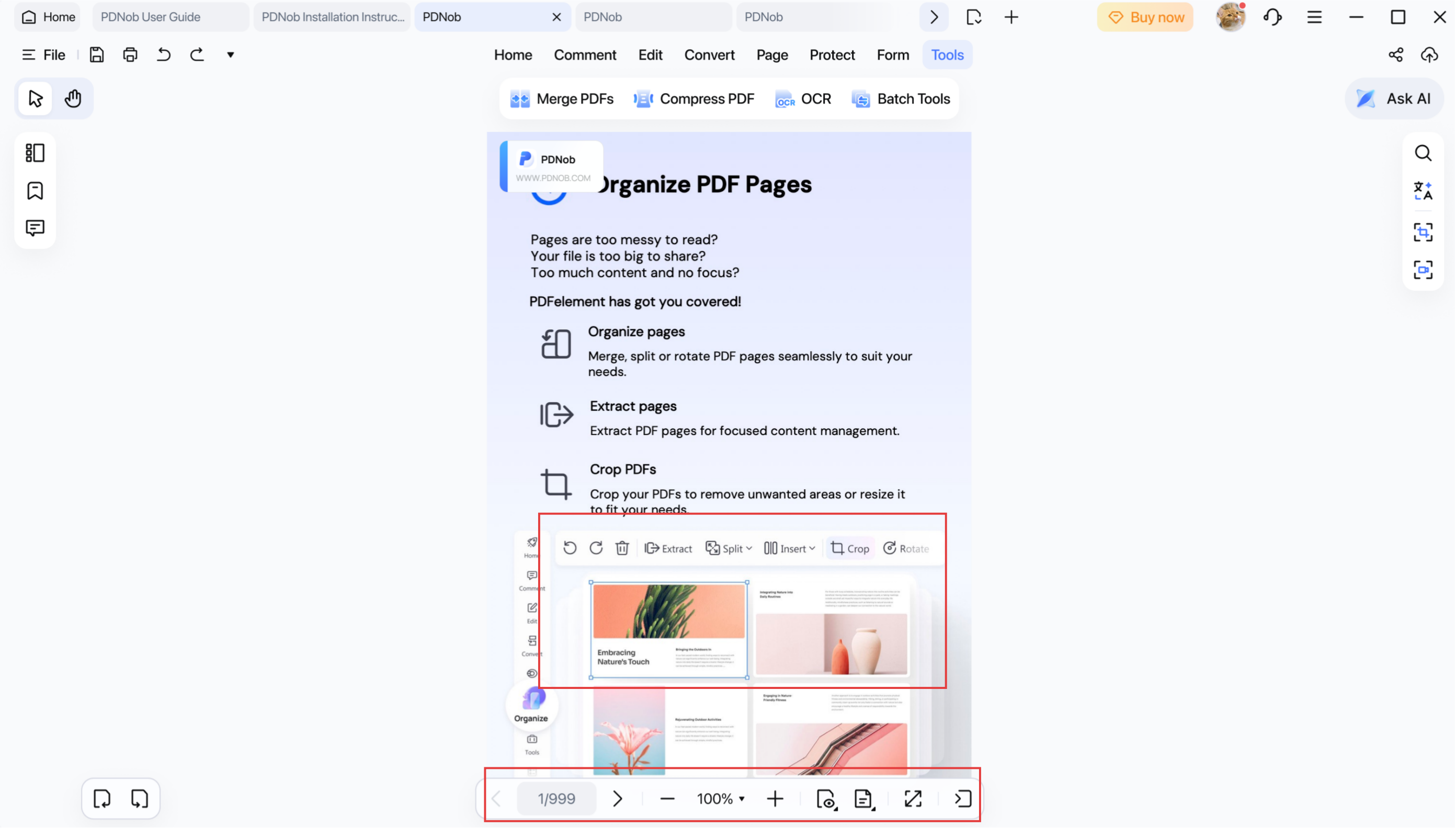
Task: Toggle full-screen view from the bottom bar
Action: [912, 798]
